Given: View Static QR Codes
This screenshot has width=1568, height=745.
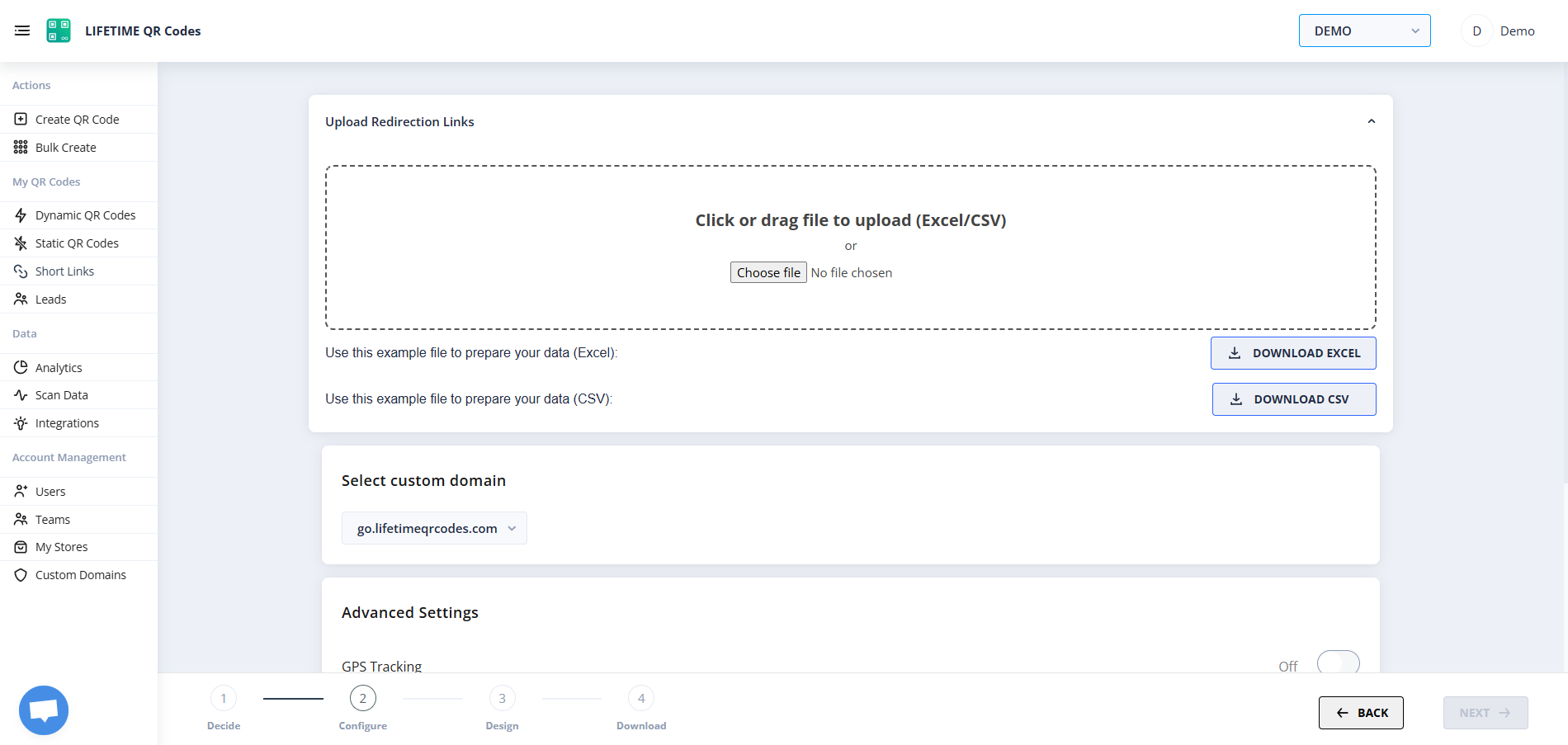Looking at the screenshot, I should pos(77,243).
